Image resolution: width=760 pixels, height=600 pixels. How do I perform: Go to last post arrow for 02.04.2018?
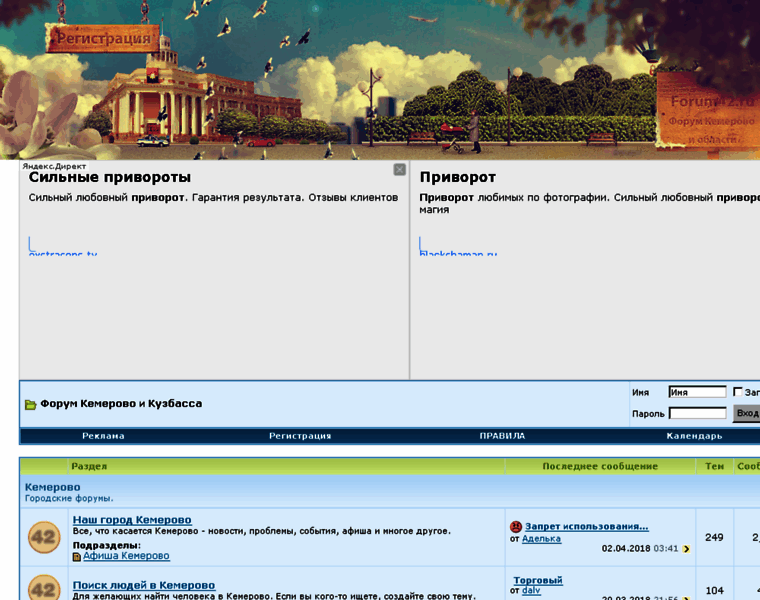[x=686, y=549]
